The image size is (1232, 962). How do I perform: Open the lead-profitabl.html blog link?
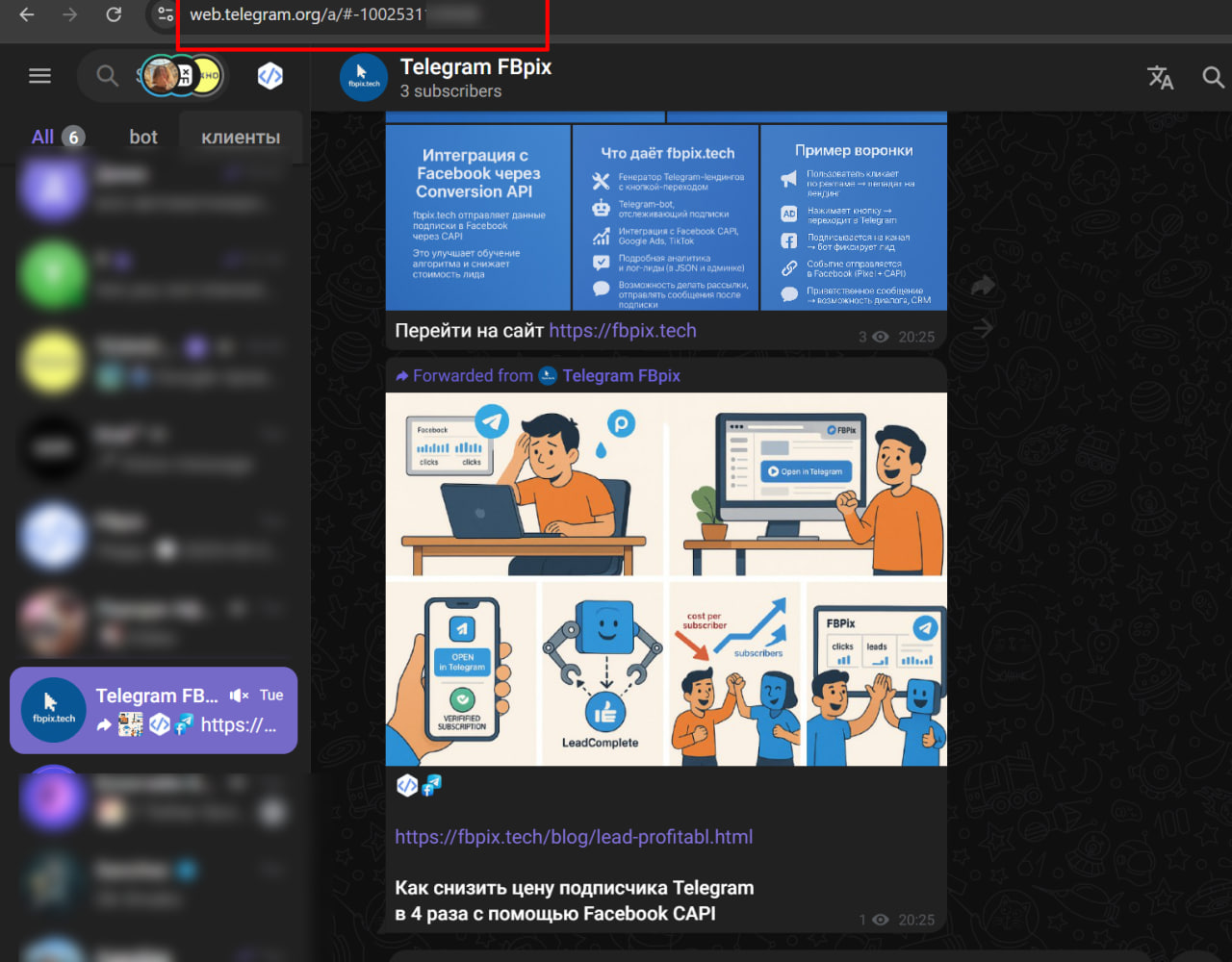(x=574, y=837)
